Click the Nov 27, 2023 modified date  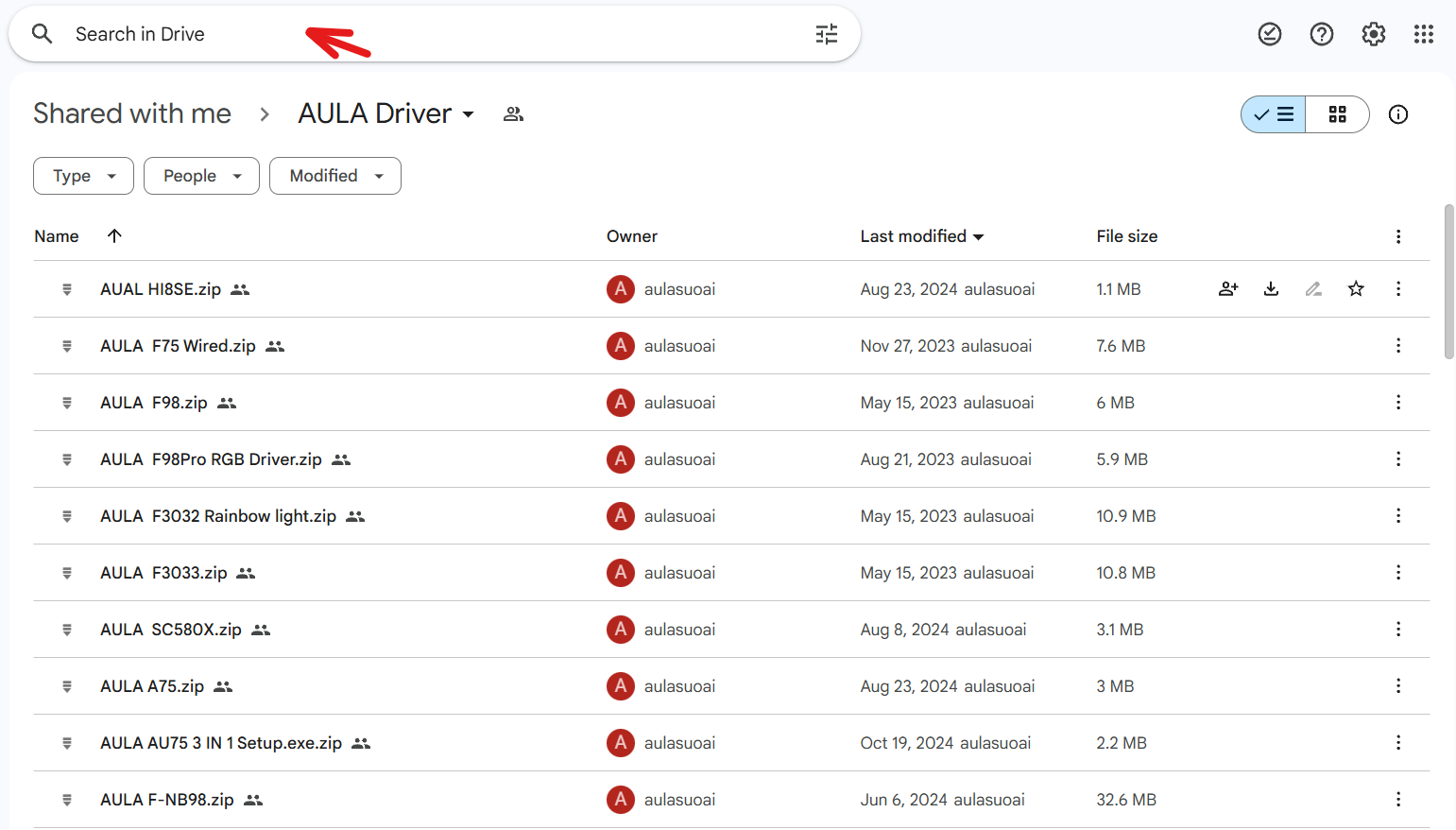pos(907,346)
